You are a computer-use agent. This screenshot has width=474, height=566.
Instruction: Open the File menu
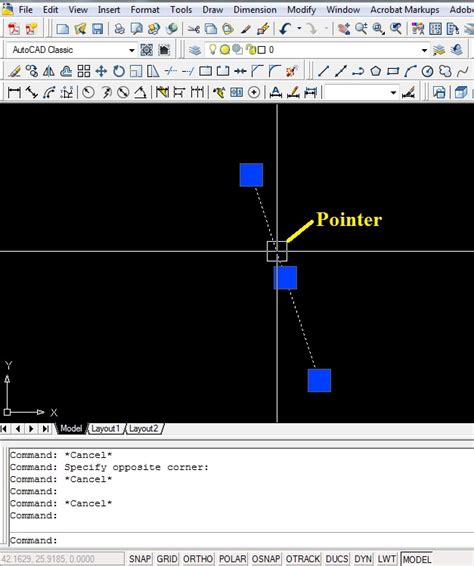(25, 10)
